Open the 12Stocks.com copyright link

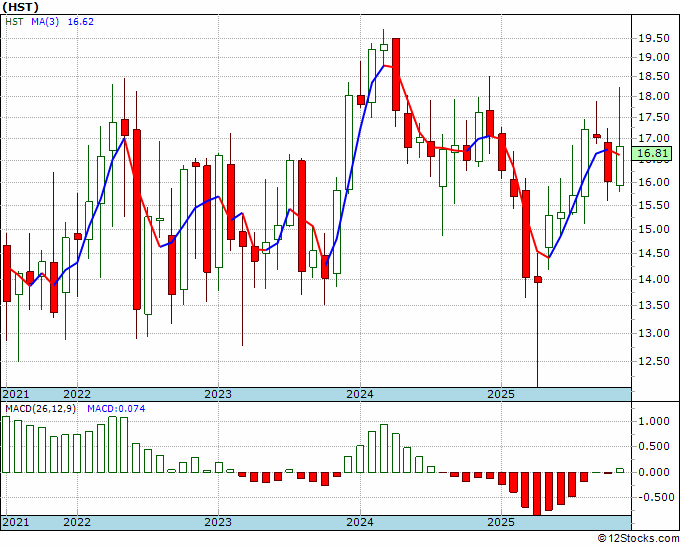[x=638, y=539]
